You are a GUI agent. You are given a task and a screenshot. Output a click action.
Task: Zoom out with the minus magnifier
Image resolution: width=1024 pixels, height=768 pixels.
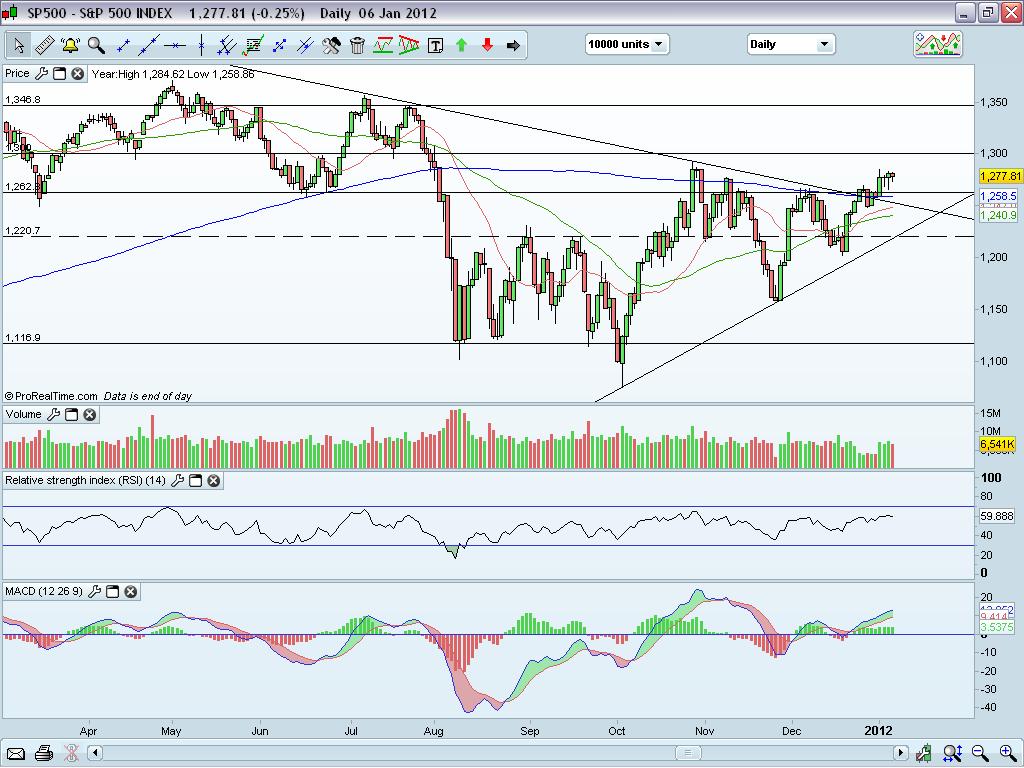click(x=980, y=754)
